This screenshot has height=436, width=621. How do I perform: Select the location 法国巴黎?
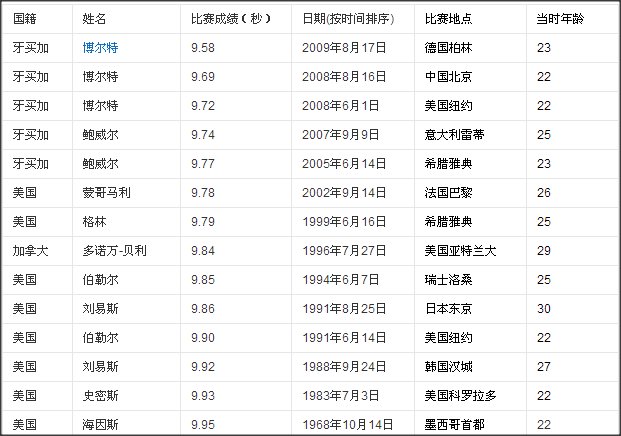pos(448,193)
